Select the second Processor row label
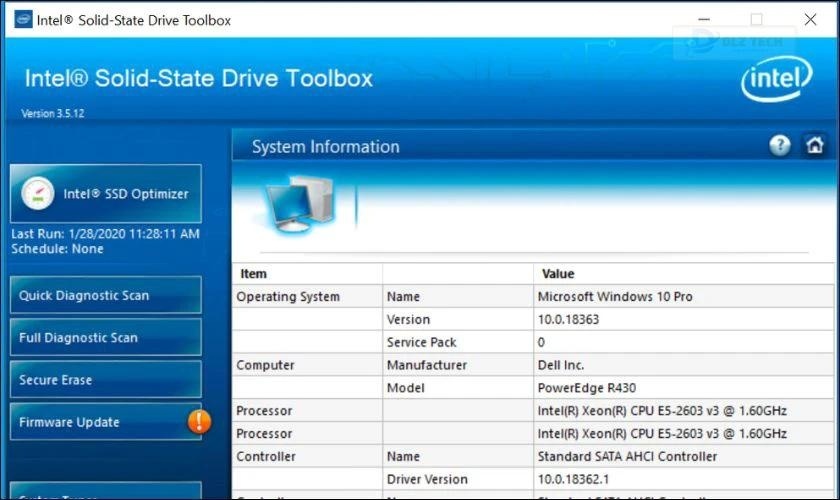The width and height of the screenshot is (840, 500). point(264,434)
